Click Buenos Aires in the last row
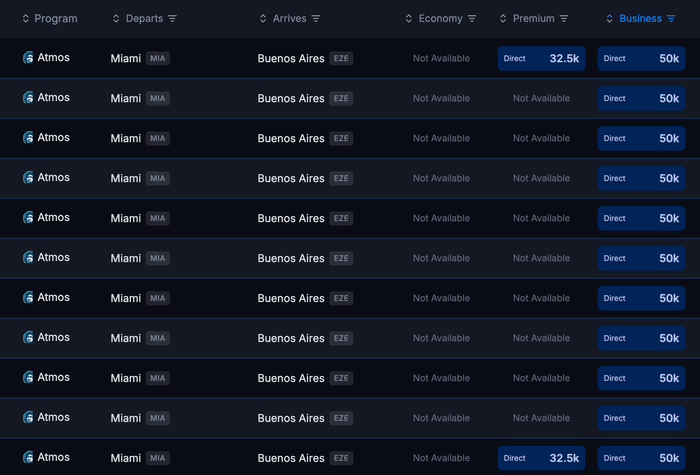This screenshot has height=475, width=700. tap(291, 458)
